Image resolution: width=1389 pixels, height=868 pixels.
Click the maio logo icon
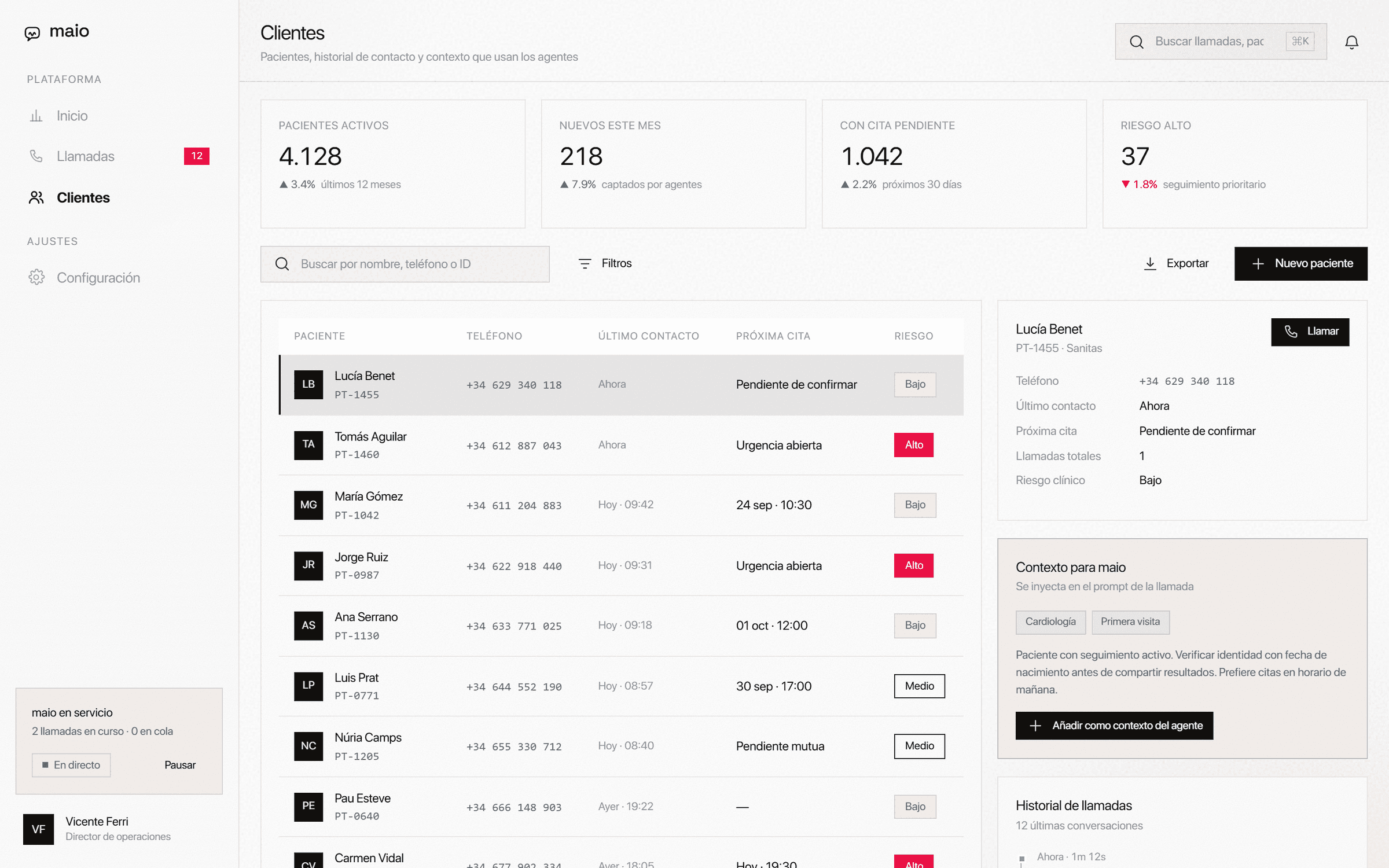(32, 33)
